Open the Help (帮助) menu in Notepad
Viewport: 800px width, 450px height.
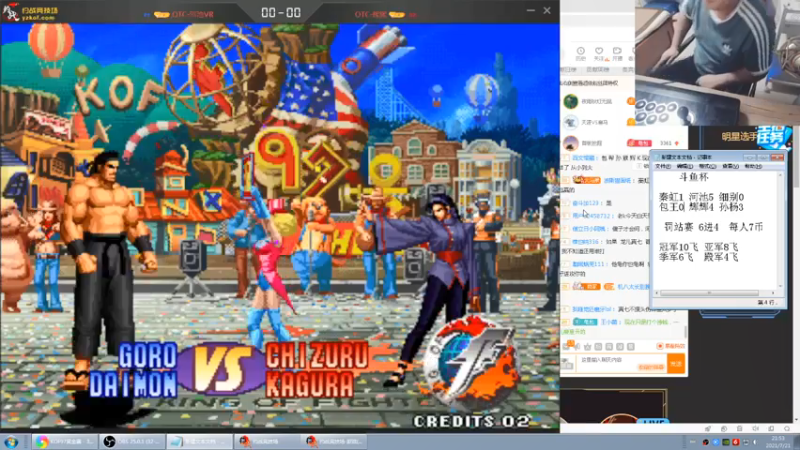click(753, 166)
